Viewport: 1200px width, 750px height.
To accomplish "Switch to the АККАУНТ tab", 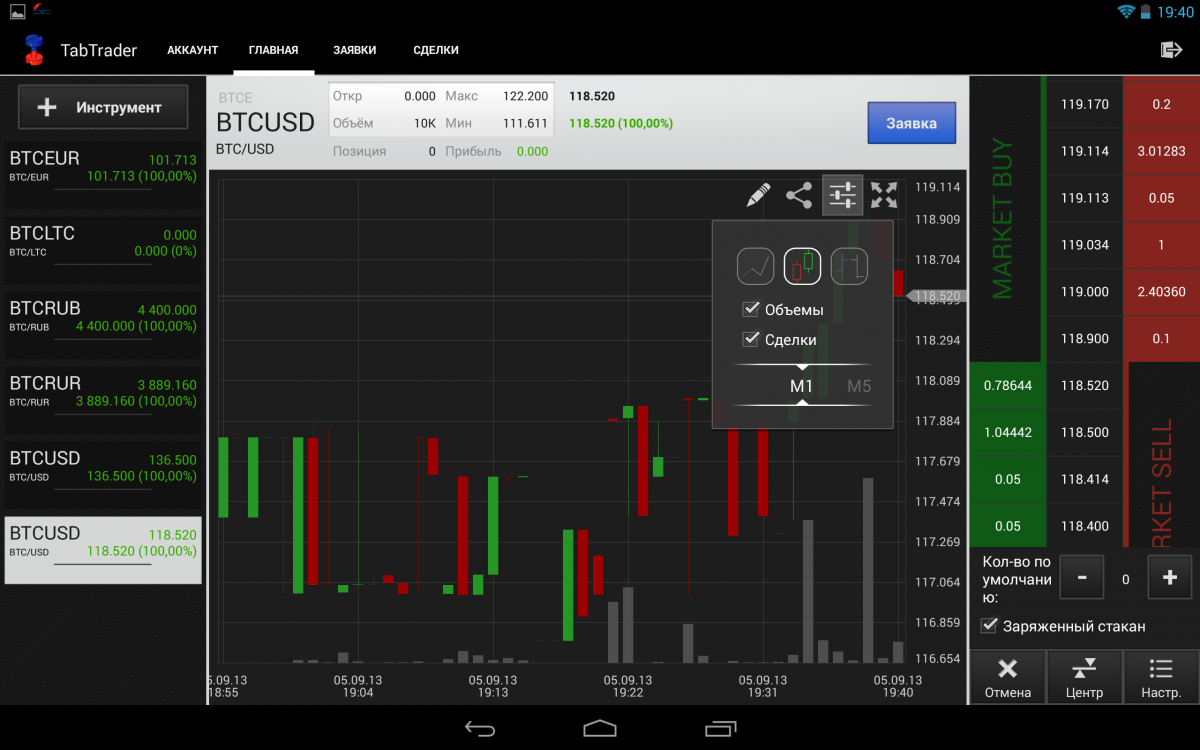I will coord(193,50).
